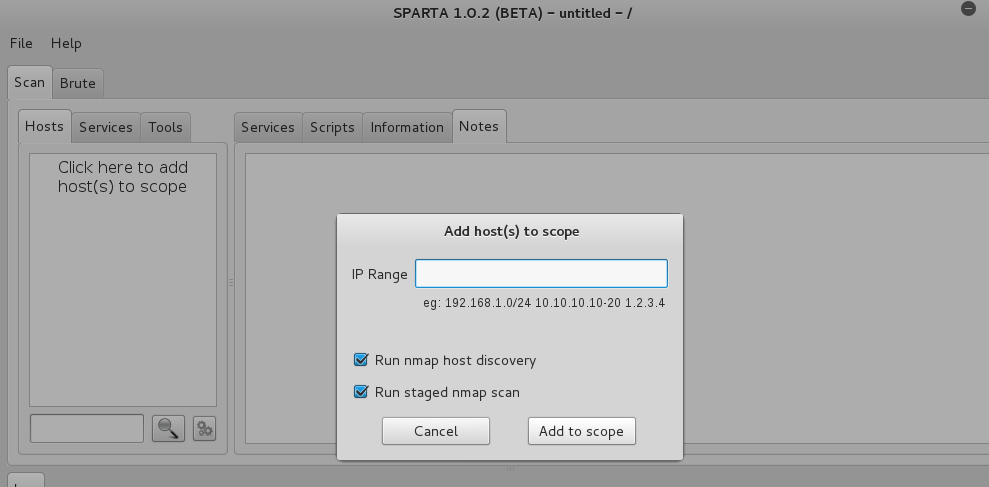Open the Help menu

tap(66, 44)
